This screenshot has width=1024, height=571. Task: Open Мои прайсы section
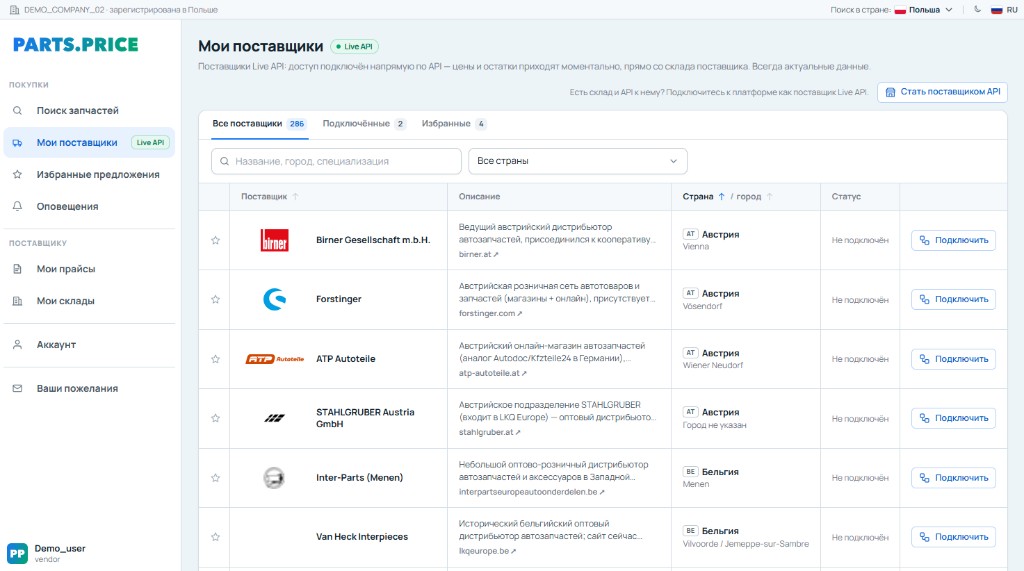click(x=89, y=269)
